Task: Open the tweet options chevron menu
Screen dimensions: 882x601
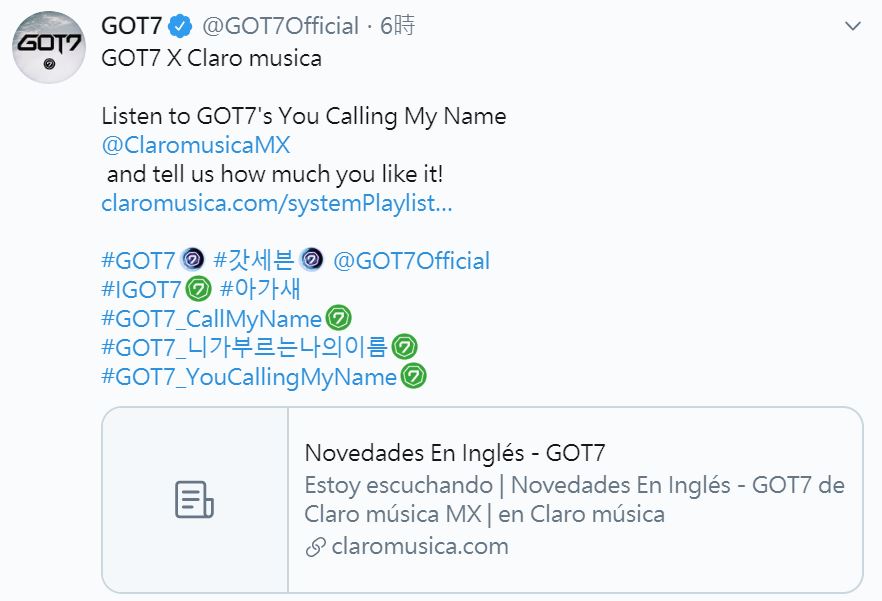Action: click(852, 27)
